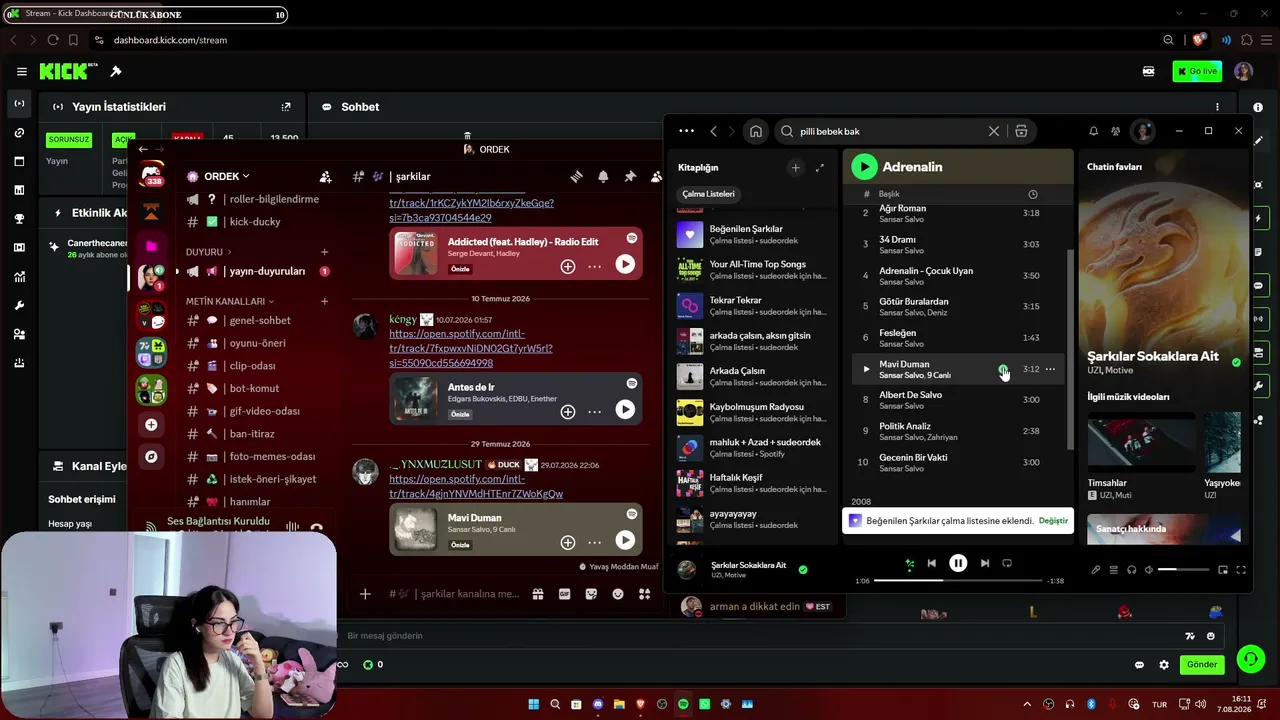Open the Windows Start menu
The image size is (1280, 720).
[534, 704]
